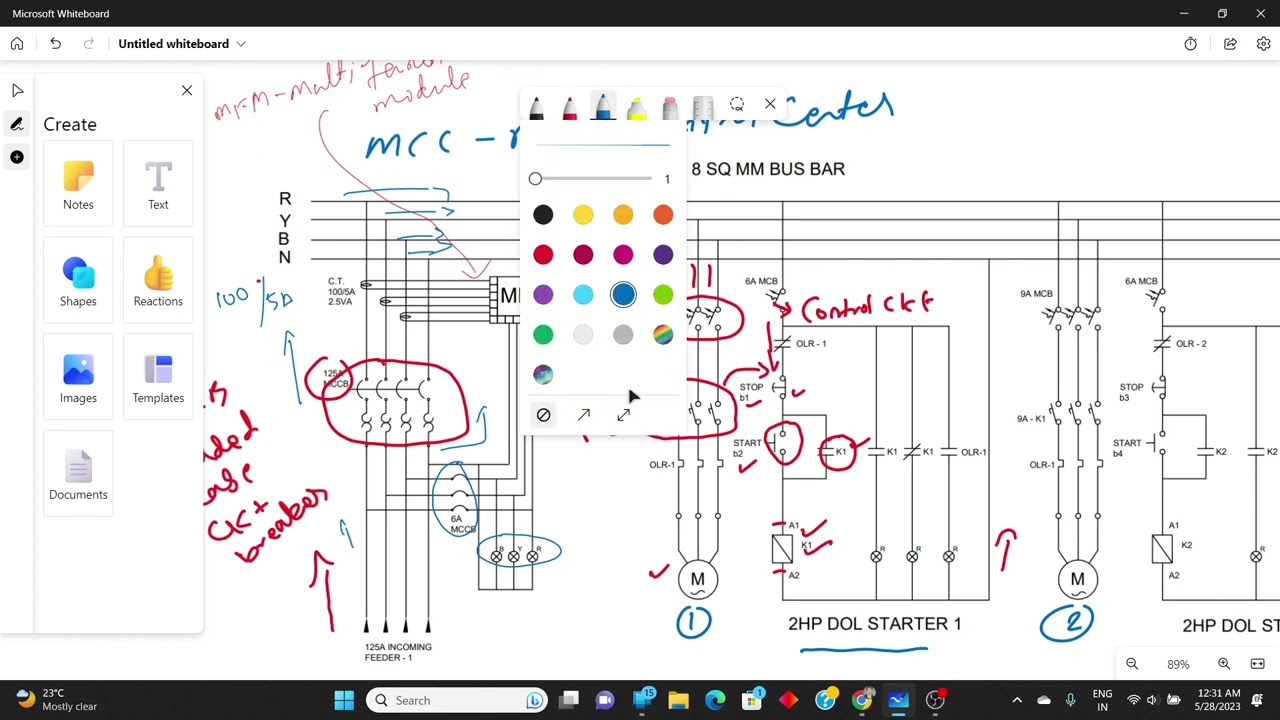Open the date and time flyout
The height and width of the screenshot is (720, 1280).
click(1217, 700)
